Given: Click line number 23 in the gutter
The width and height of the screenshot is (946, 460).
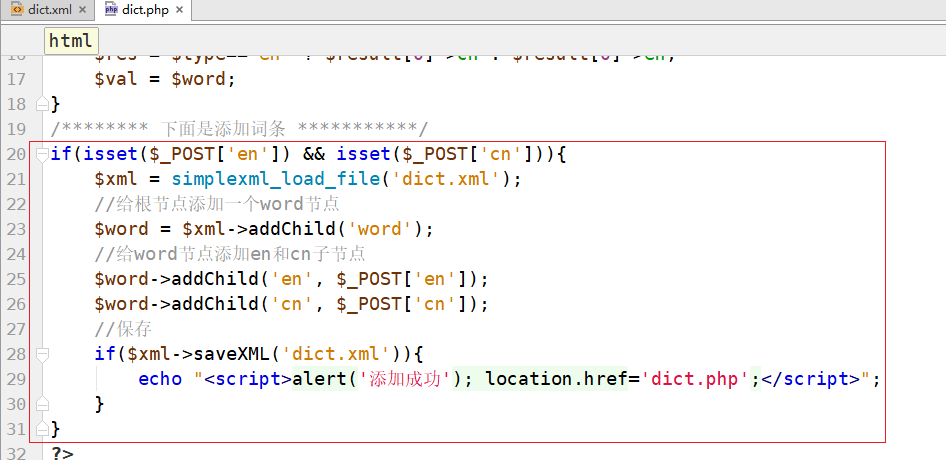Looking at the screenshot, I should [x=16, y=229].
